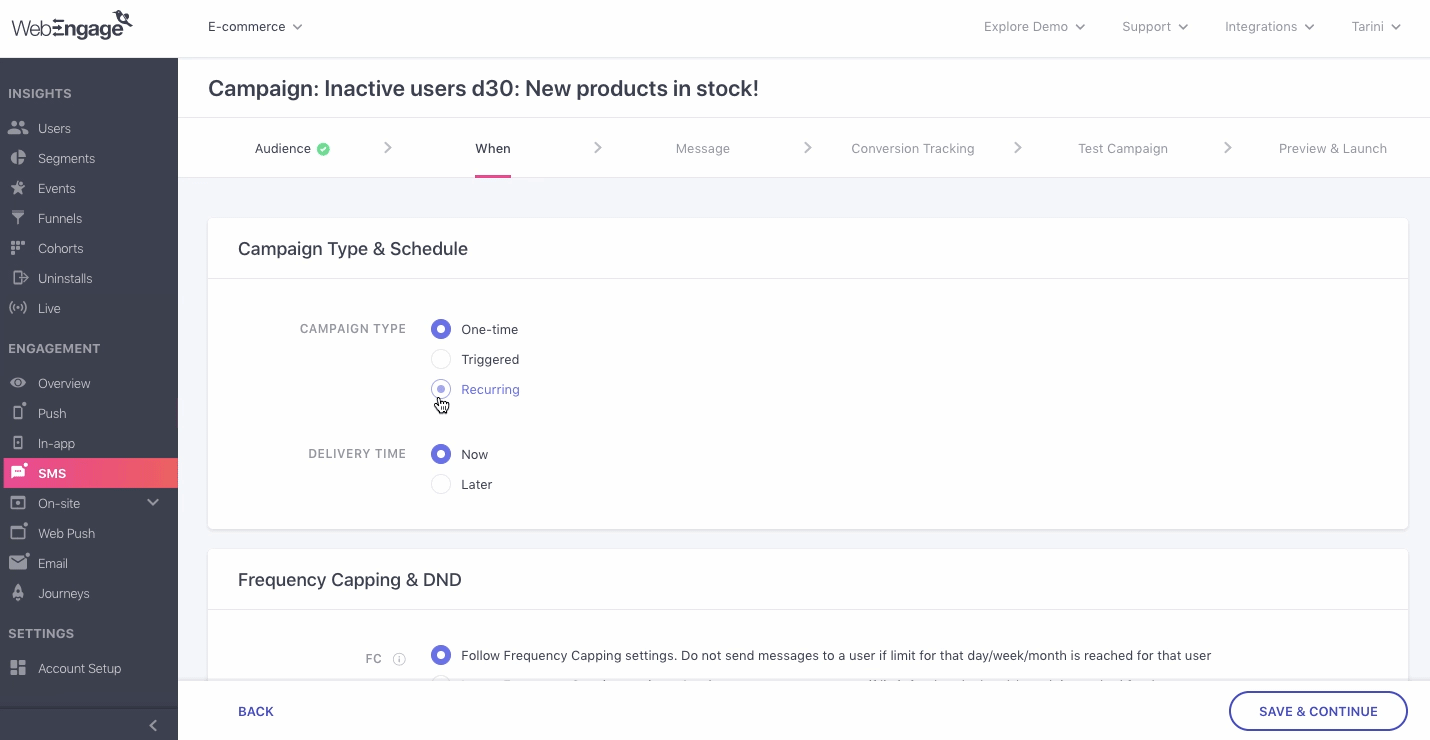Open Overview via its eye icon
This screenshot has width=1430, height=740.
pyautogui.click(x=18, y=383)
